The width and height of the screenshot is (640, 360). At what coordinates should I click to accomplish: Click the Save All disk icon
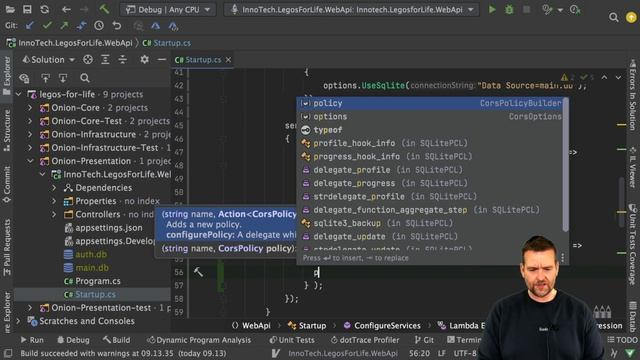[27, 9]
